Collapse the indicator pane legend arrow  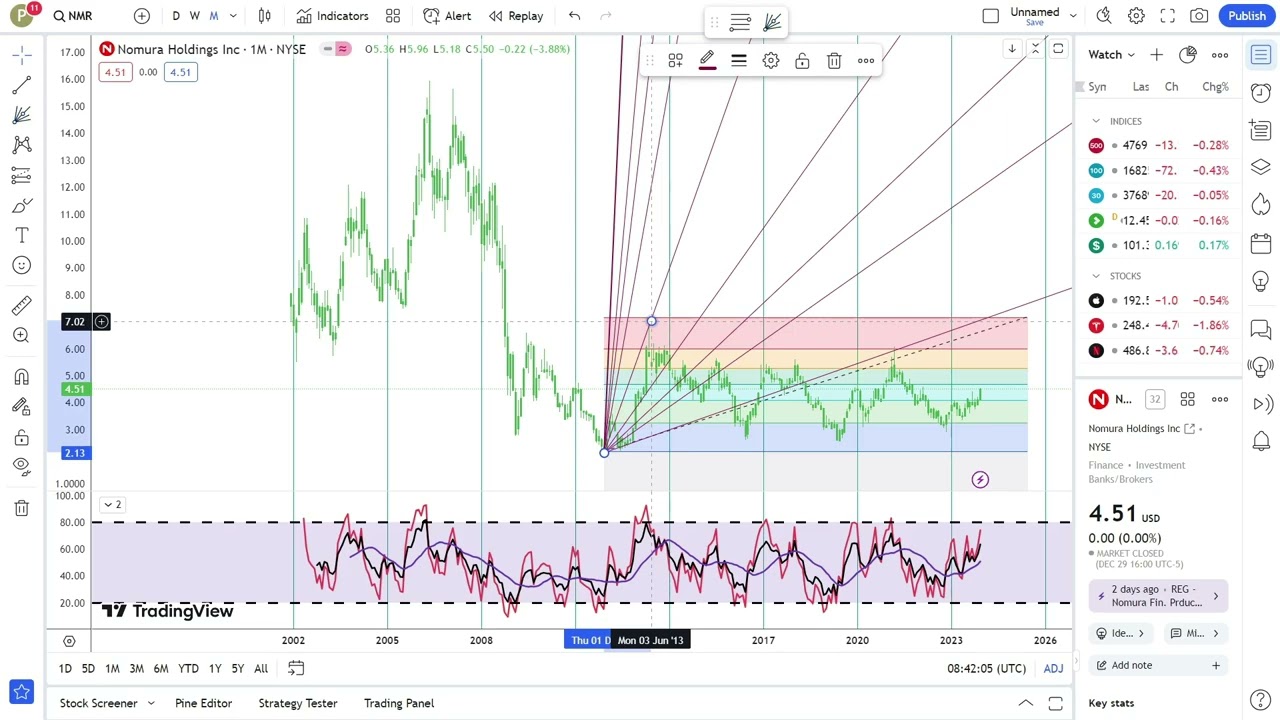point(108,505)
